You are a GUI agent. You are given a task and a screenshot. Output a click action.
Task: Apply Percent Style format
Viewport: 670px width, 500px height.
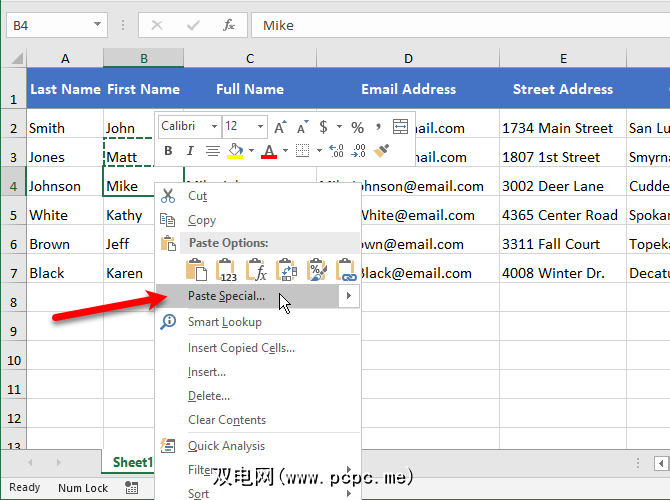tap(357, 127)
